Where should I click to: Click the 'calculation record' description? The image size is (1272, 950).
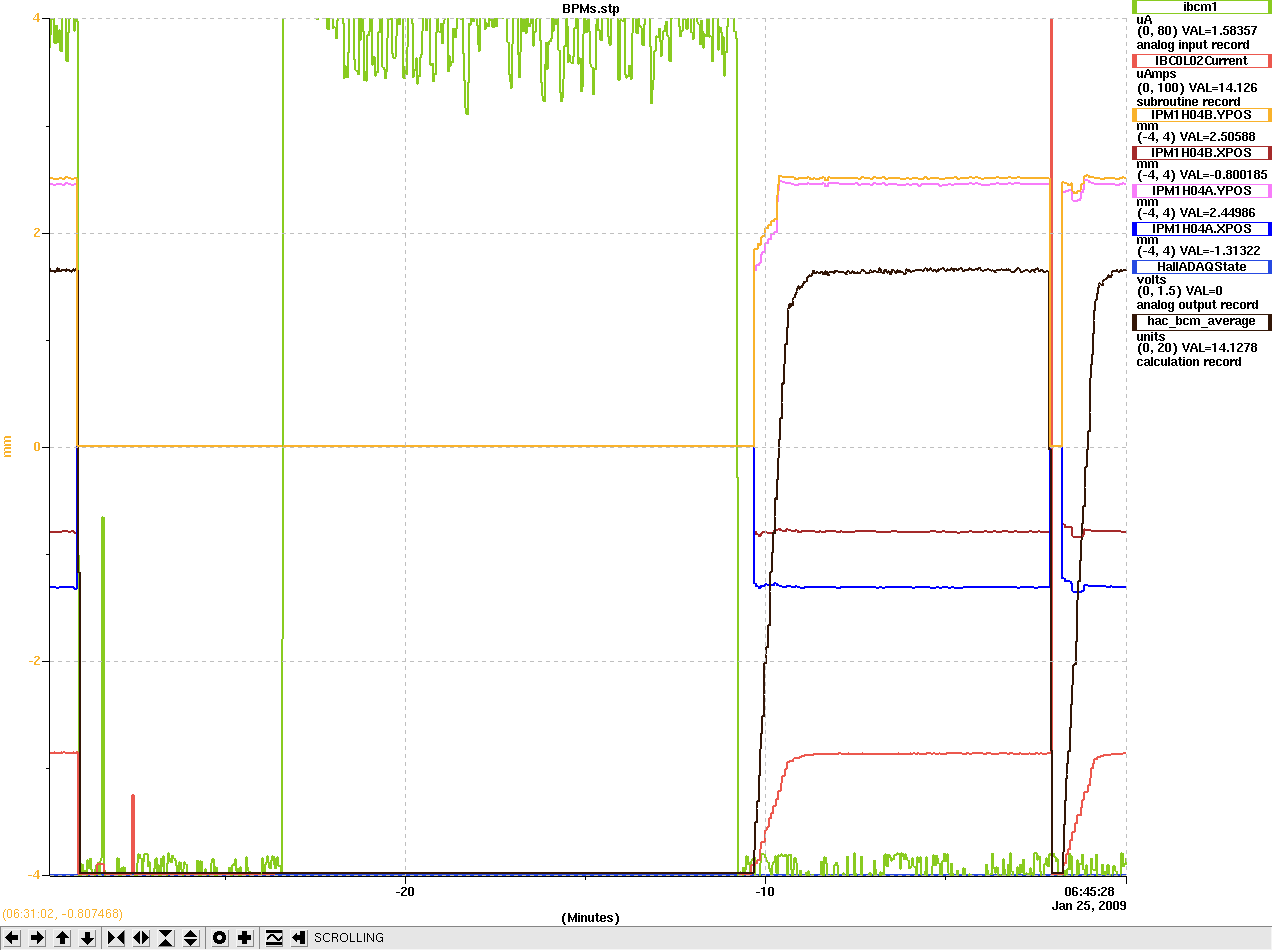point(1189,362)
